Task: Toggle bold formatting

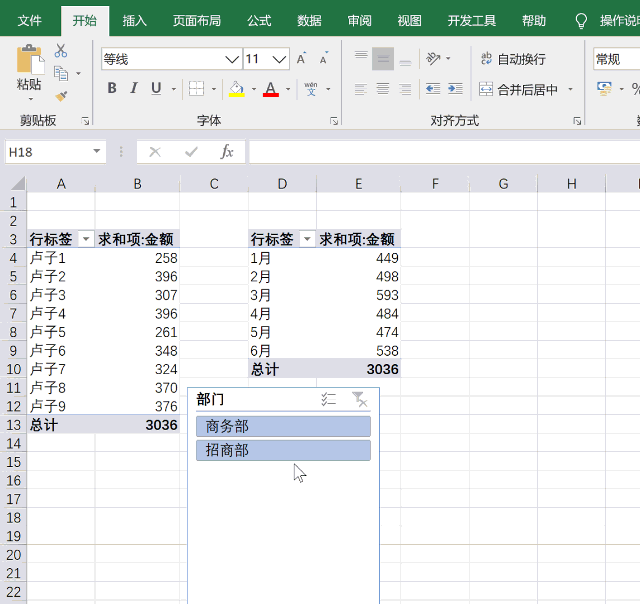Action: click(x=112, y=88)
